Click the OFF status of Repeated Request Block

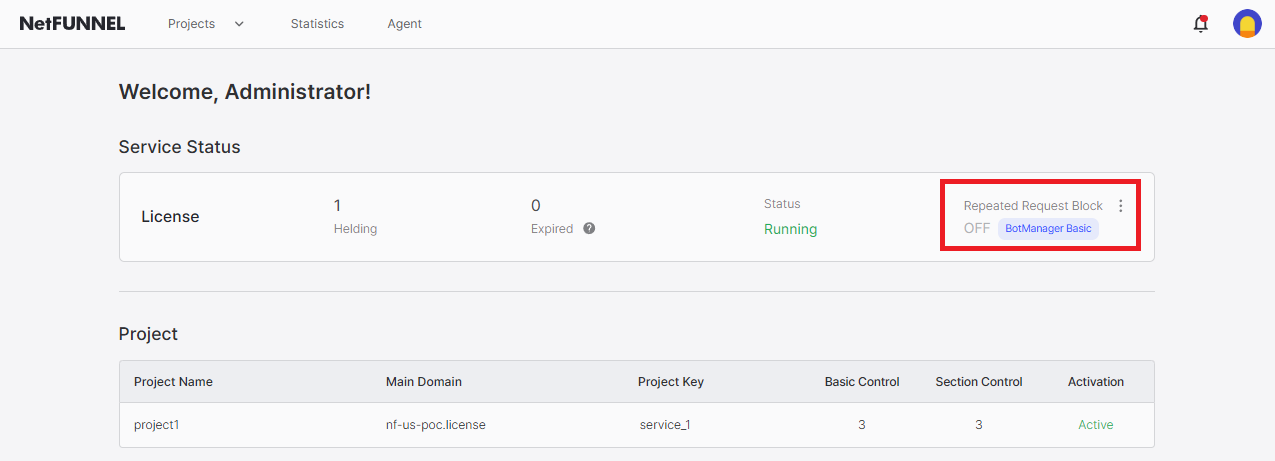tap(977, 228)
